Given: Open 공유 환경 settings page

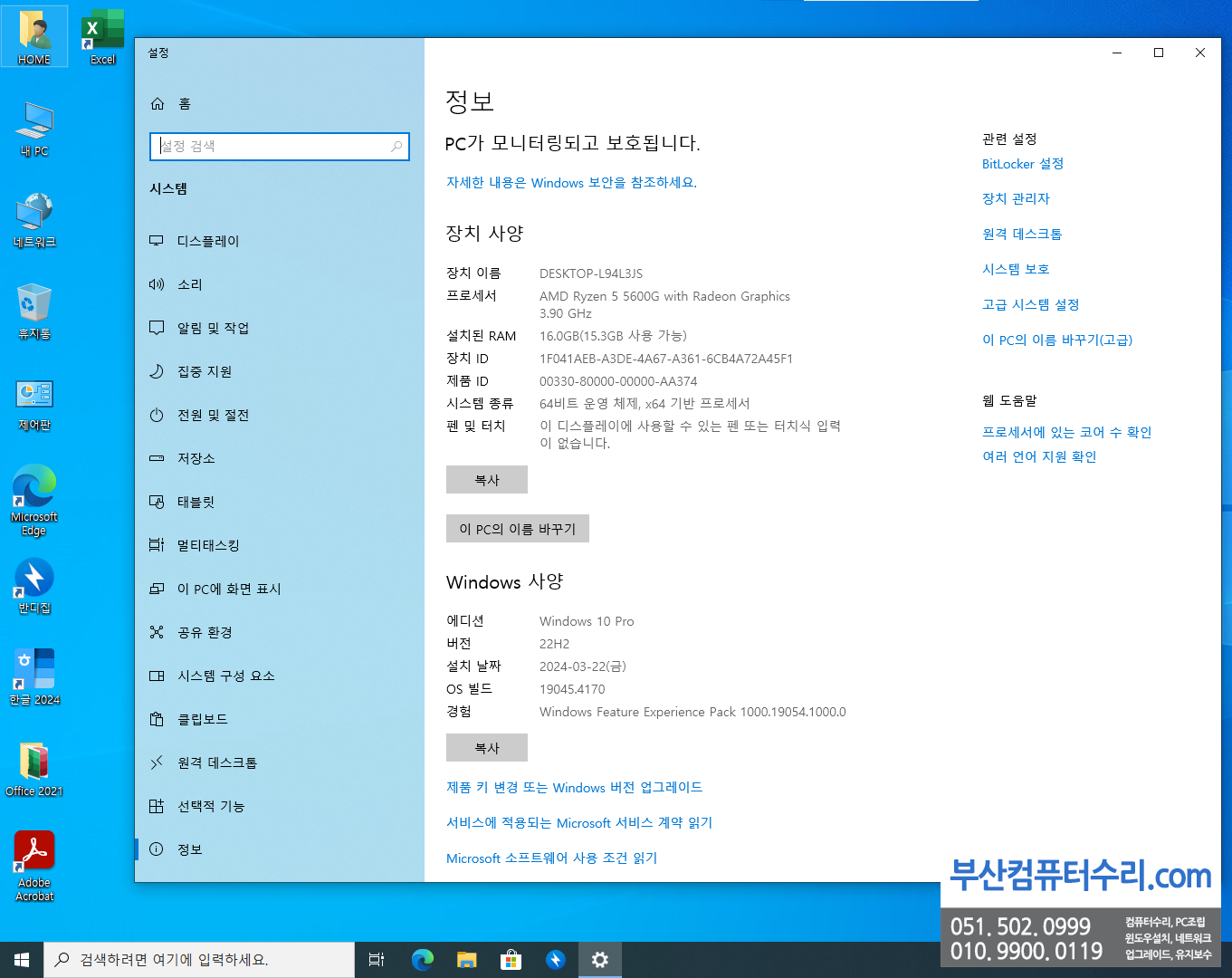Looking at the screenshot, I should click(x=280, y=632).
